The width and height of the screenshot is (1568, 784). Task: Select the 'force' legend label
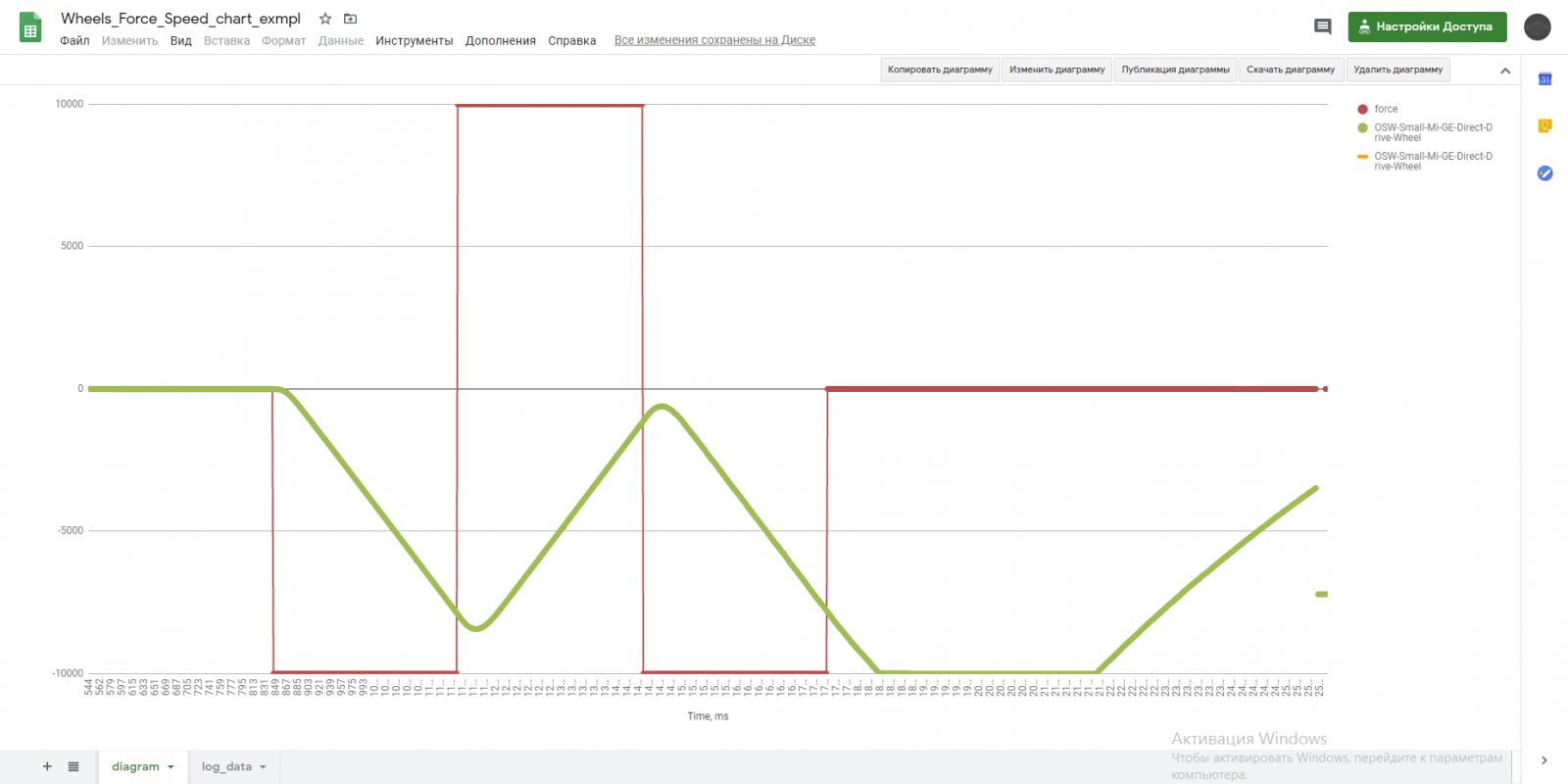[1386, 109]
